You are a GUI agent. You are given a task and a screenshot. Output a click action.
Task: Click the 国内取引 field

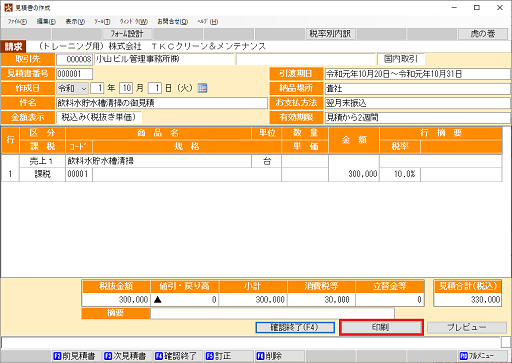click(x=401, y=60)
